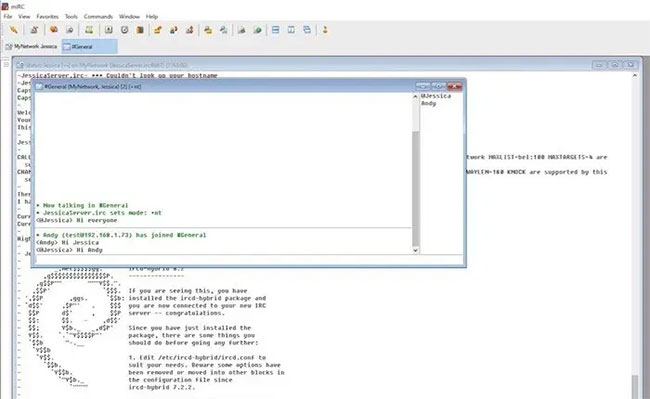
Task: Open Received Files toolbar icon
Action: pyautogui.click(x=208, y=30)
